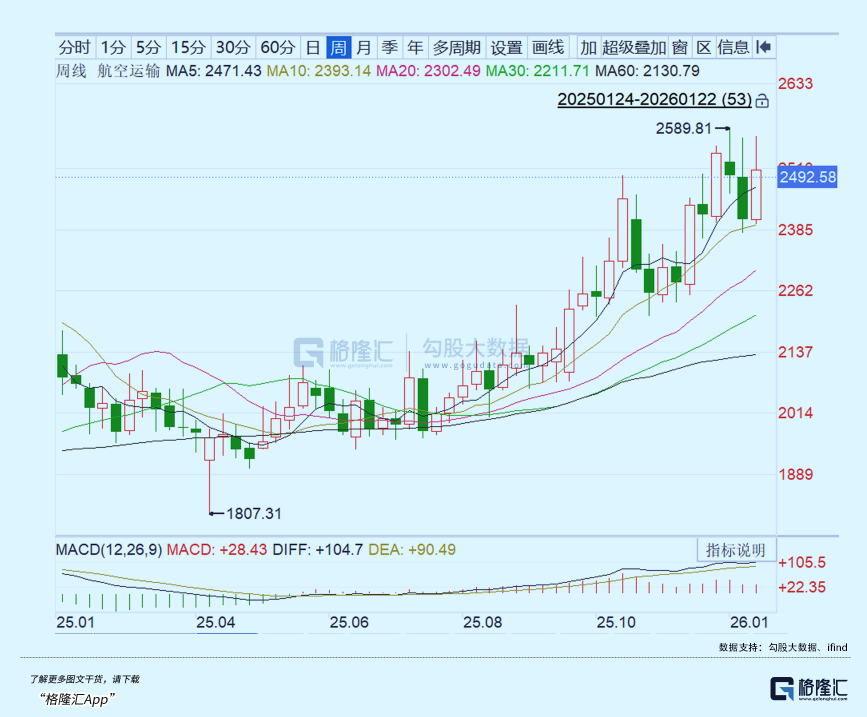Switch to the 分时 intraday tab

(74, 47)
